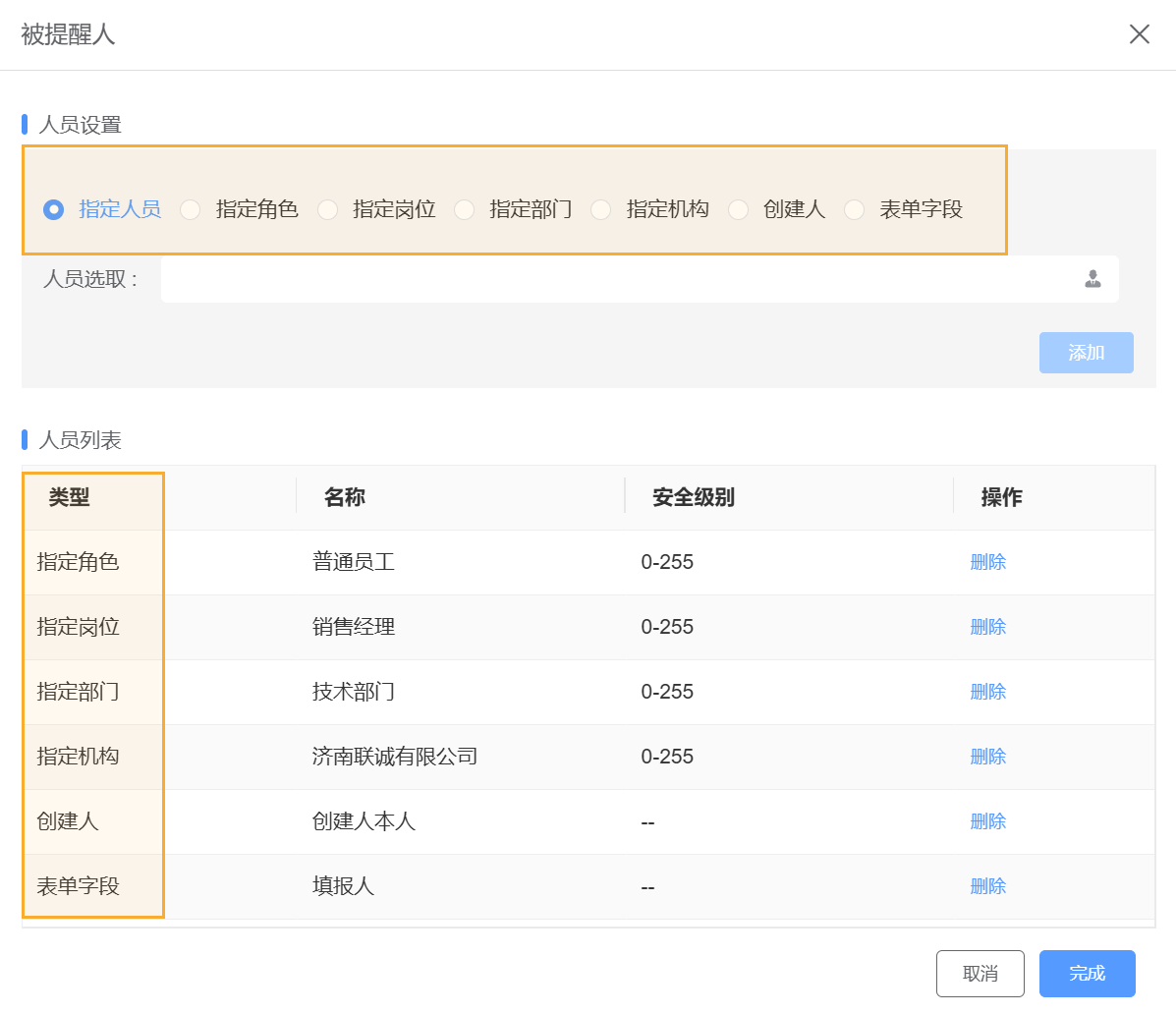
Task: Delete the 创建人本人 entry
Action: 987,820
